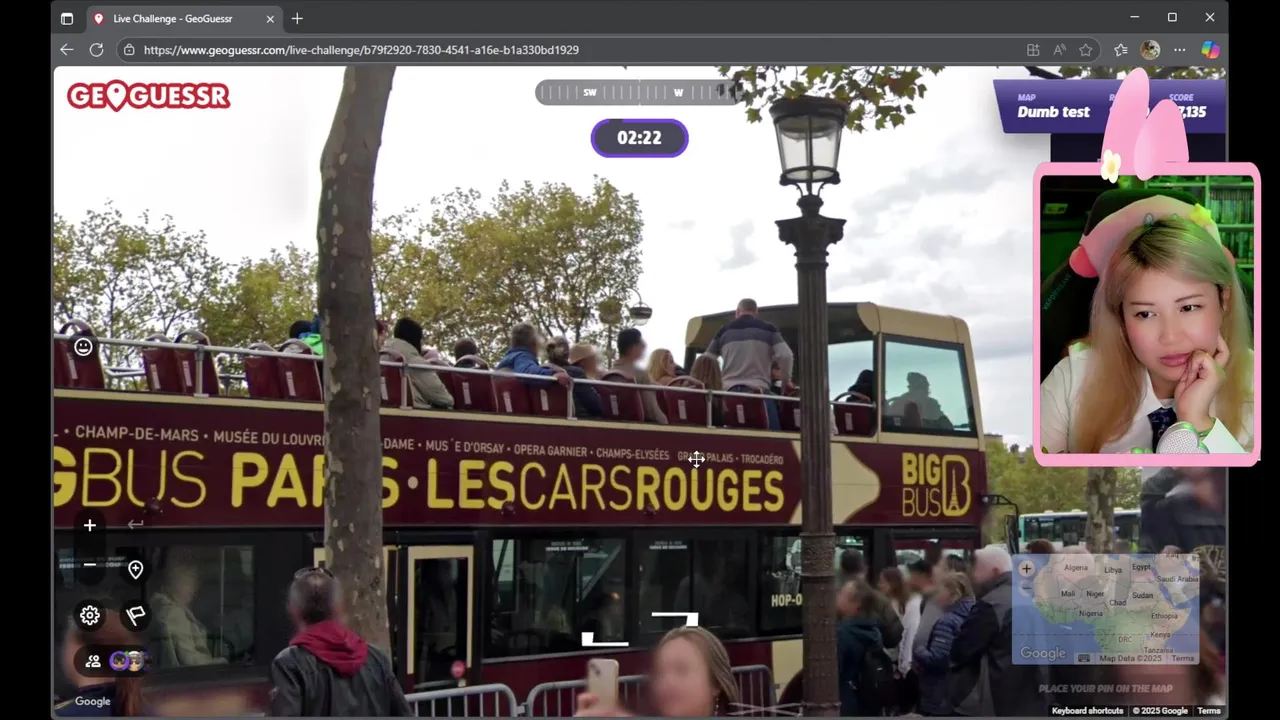Open a new browser tab
Screen dimensions: 1280x720
coord(297,18)
